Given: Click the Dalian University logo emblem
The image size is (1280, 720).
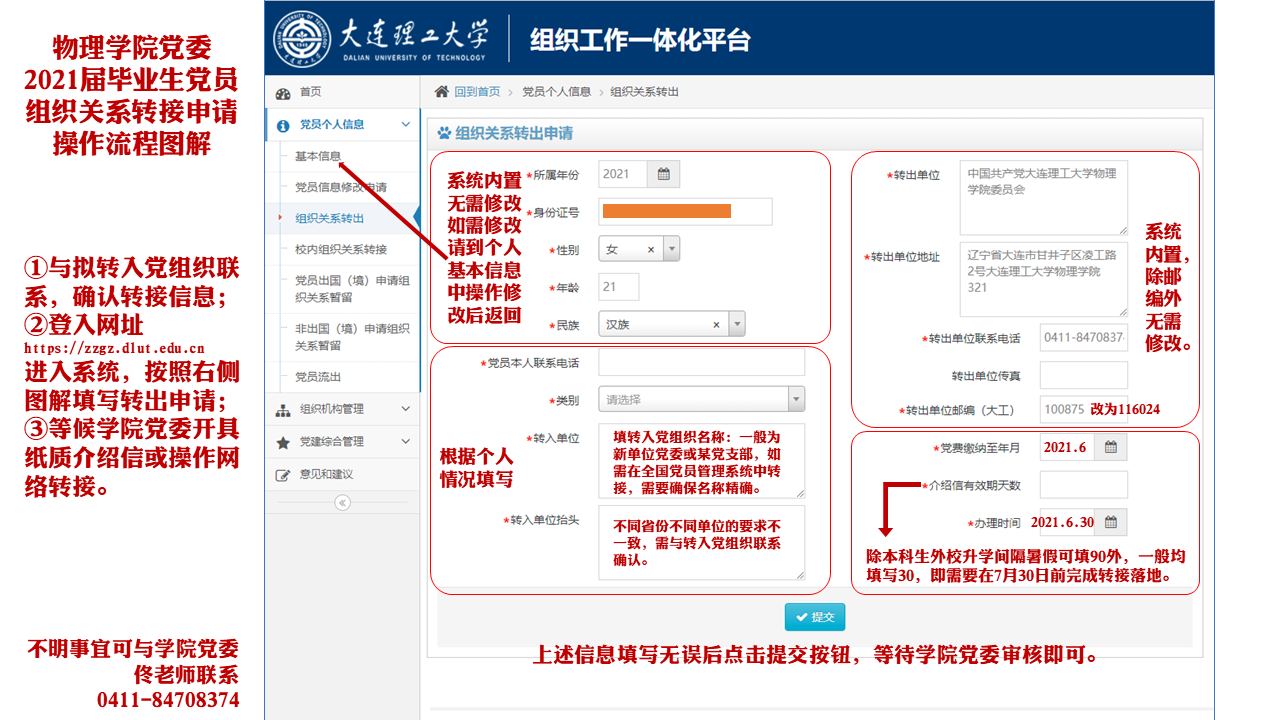Looking at the screenshot, I should pyautogui.click(x=302, y=38).
